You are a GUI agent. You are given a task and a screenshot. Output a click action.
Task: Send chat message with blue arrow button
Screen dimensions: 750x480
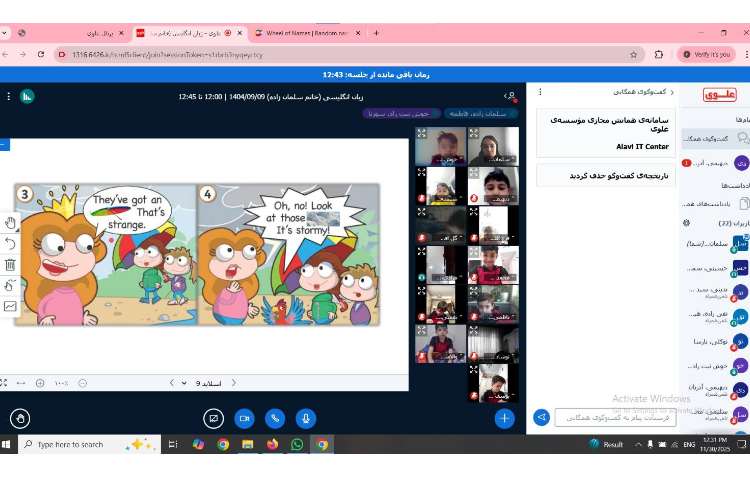[x=541, y=417]
